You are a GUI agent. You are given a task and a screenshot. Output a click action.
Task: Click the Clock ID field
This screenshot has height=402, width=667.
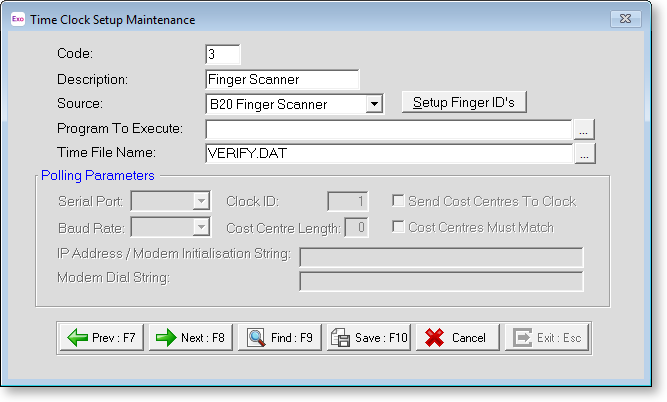[349, 201]
